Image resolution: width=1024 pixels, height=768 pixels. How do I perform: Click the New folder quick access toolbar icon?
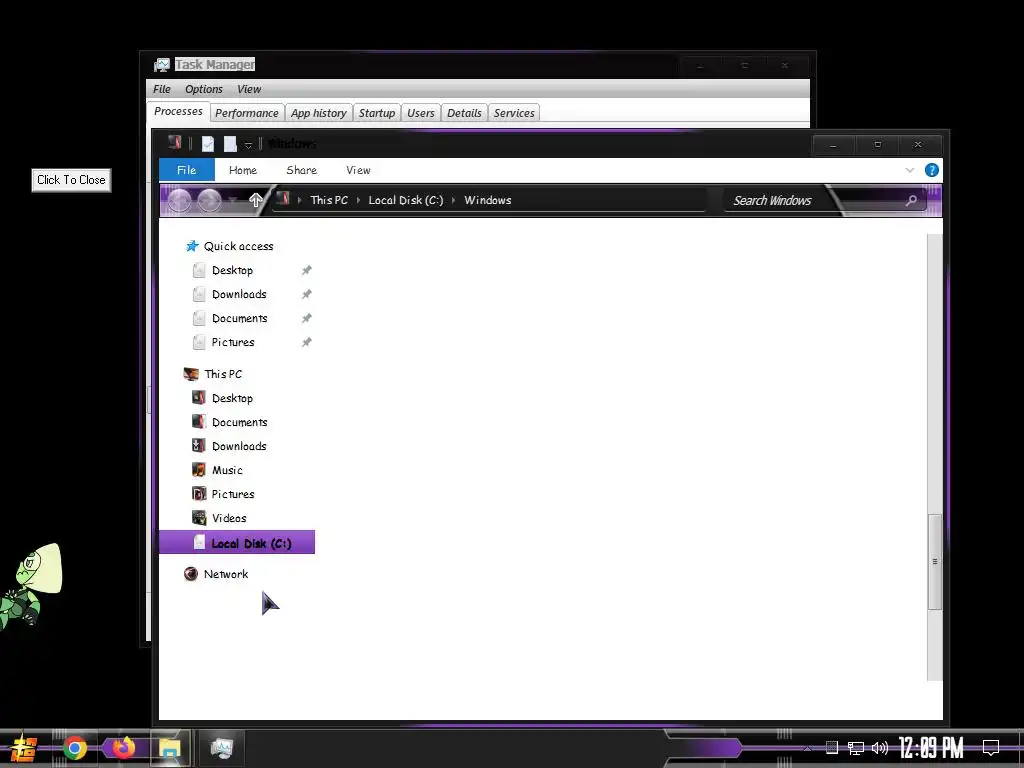pyautogui.click(x=230, y=144)
